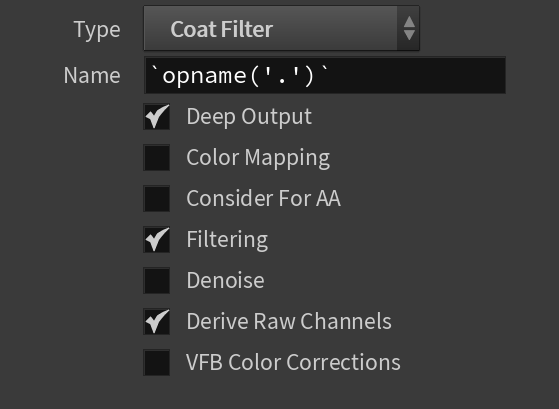
Task: Tick the Consider For AA checkbox
Action: [x=157, y=199]
